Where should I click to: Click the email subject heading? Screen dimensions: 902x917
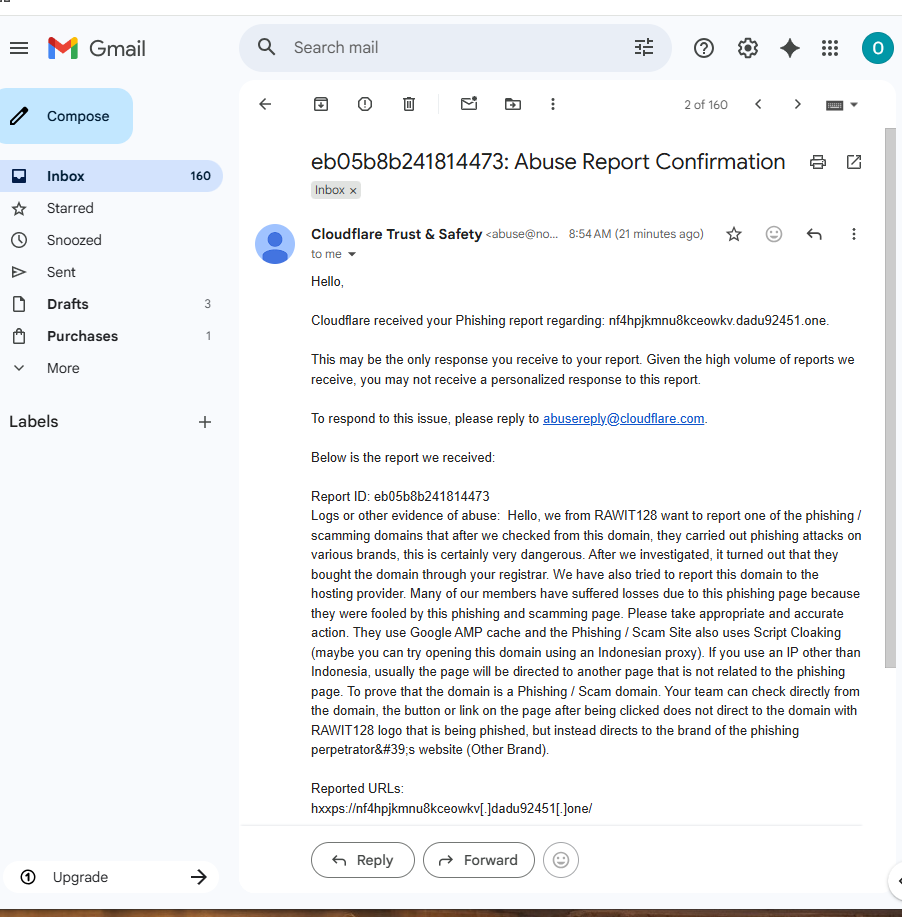coord(548,162)
